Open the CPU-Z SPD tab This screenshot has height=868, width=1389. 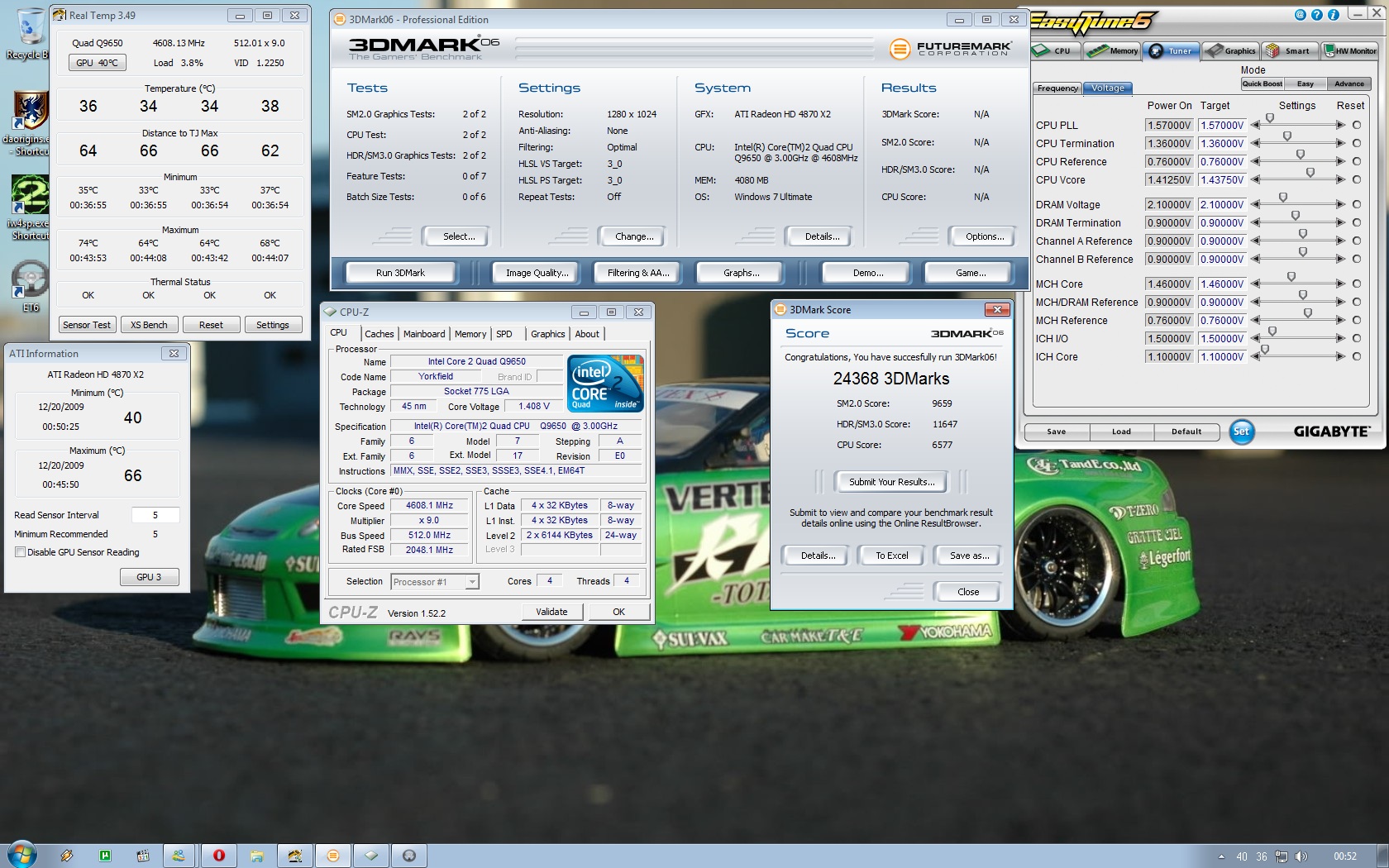click(x=504, y=334)
